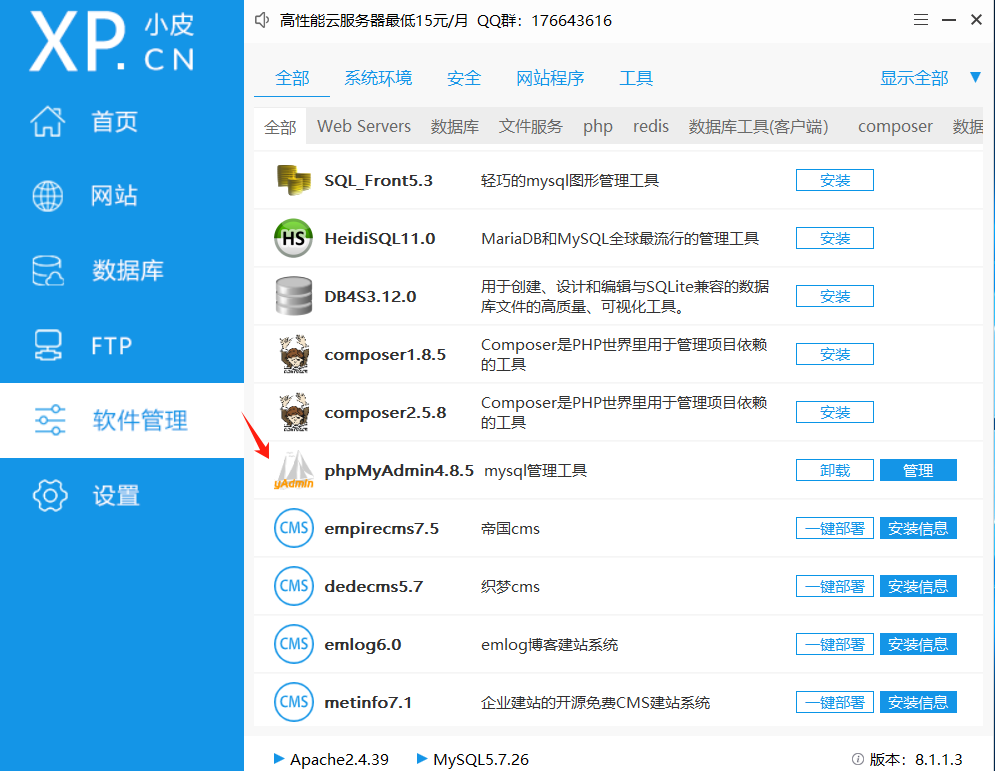The width and height of the screenshot is (995, 771).
Task: Click 一键部署 for metinfo7.1
Action: pyautogui.click(x=834, y=702)
